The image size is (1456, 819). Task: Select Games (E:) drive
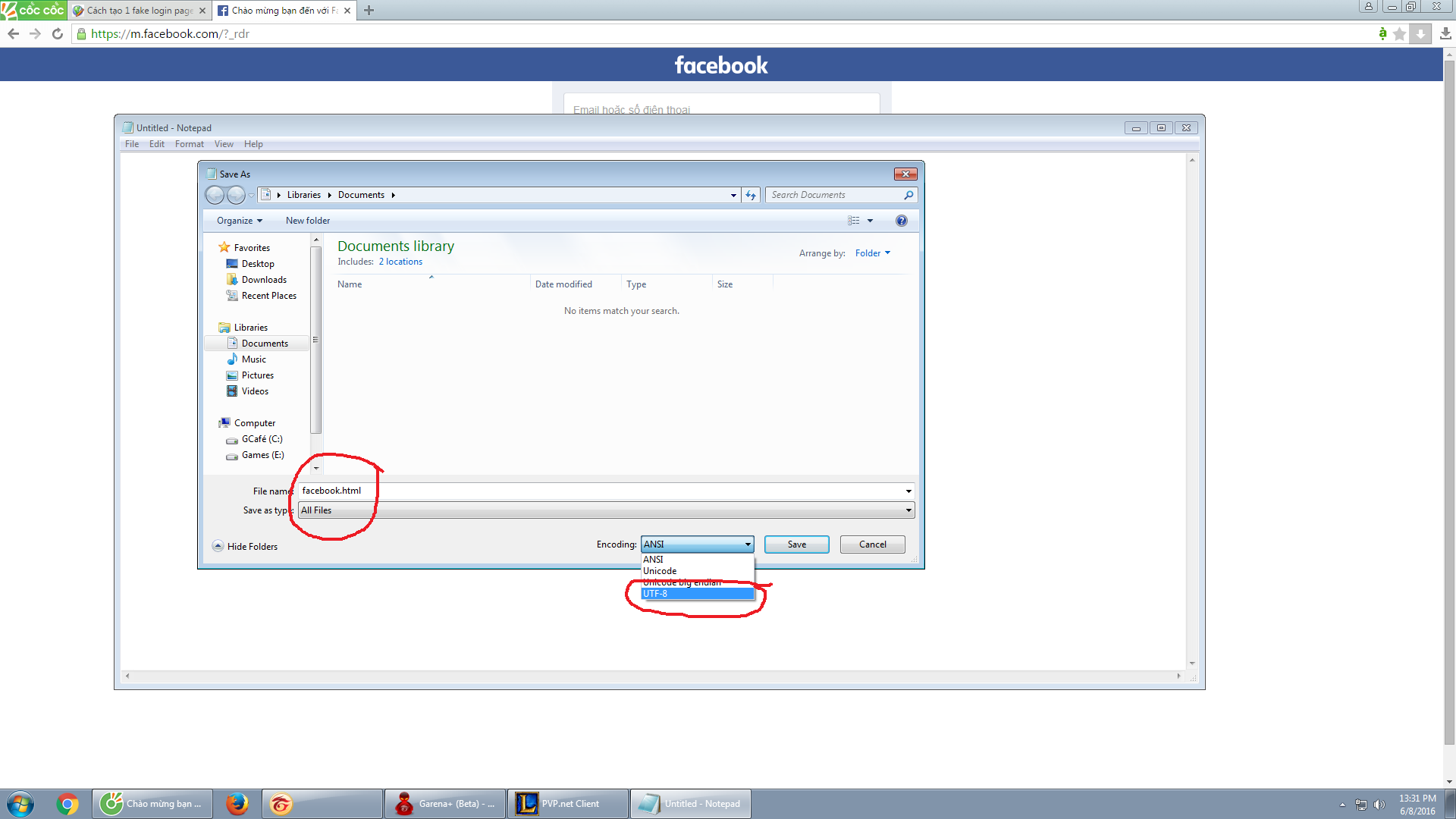click(262, 455)
